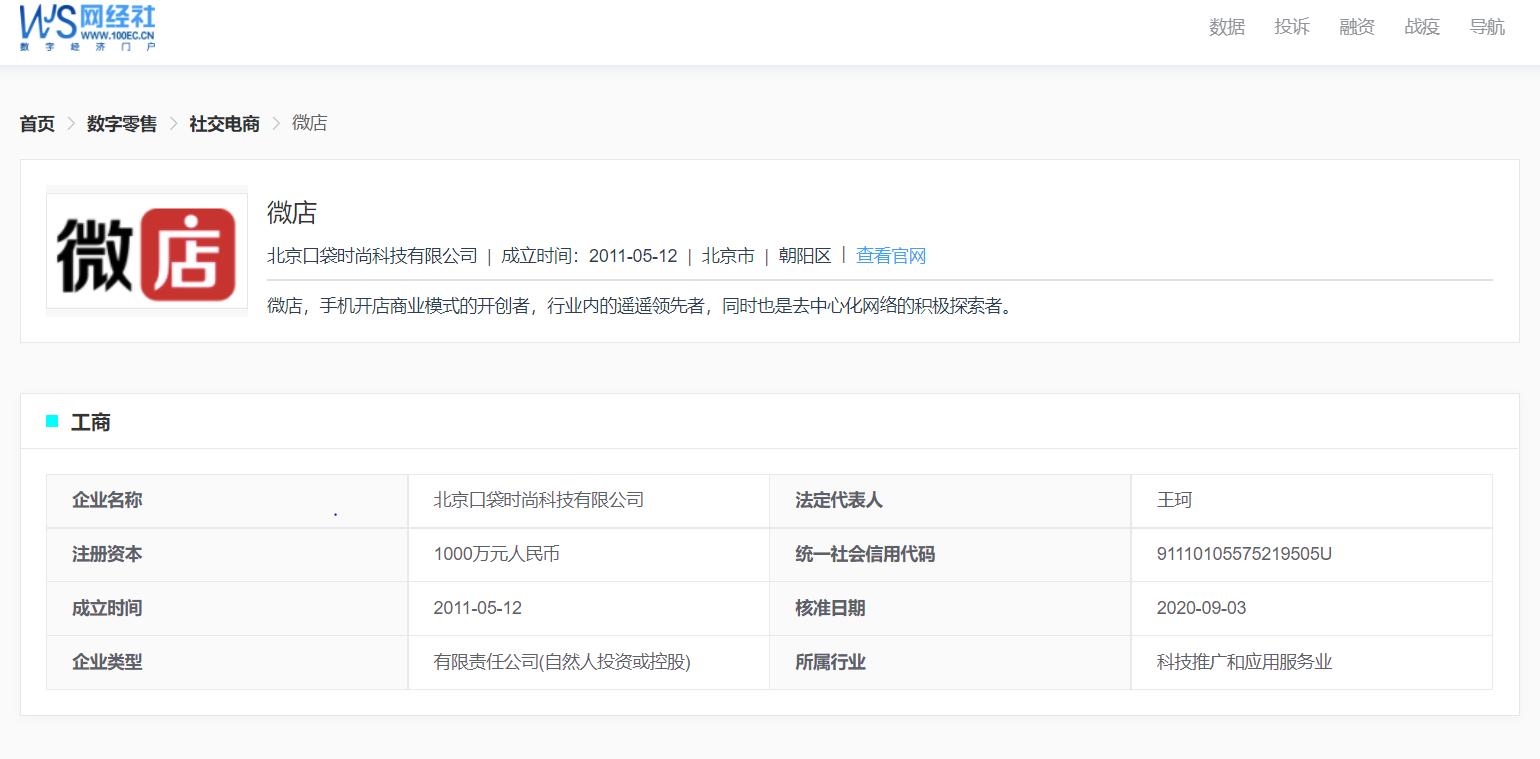Click the WJS 网经社 site logo
The height and width of the screenshot is (759, 1540).
tap(88, 29)
